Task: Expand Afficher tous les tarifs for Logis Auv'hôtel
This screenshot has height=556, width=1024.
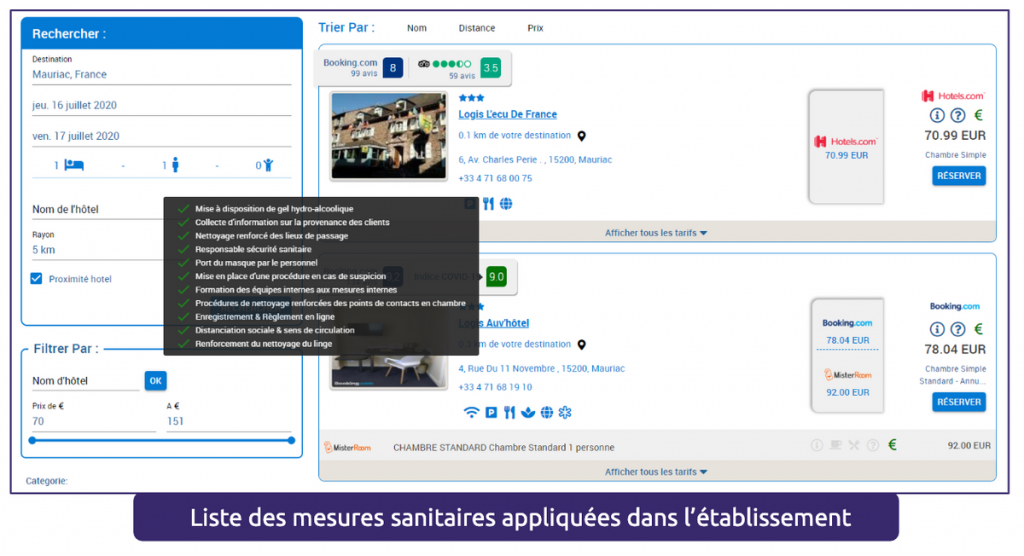Action: 656,472
